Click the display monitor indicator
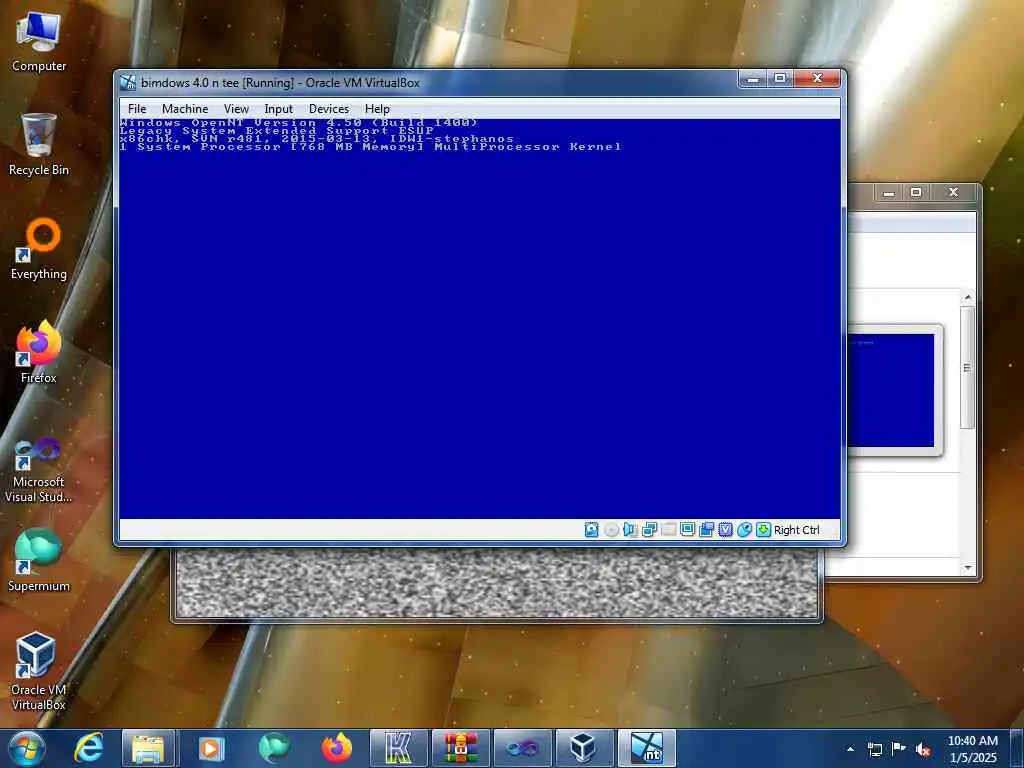This screenshot has width=1024, height=768. [687, 530]
